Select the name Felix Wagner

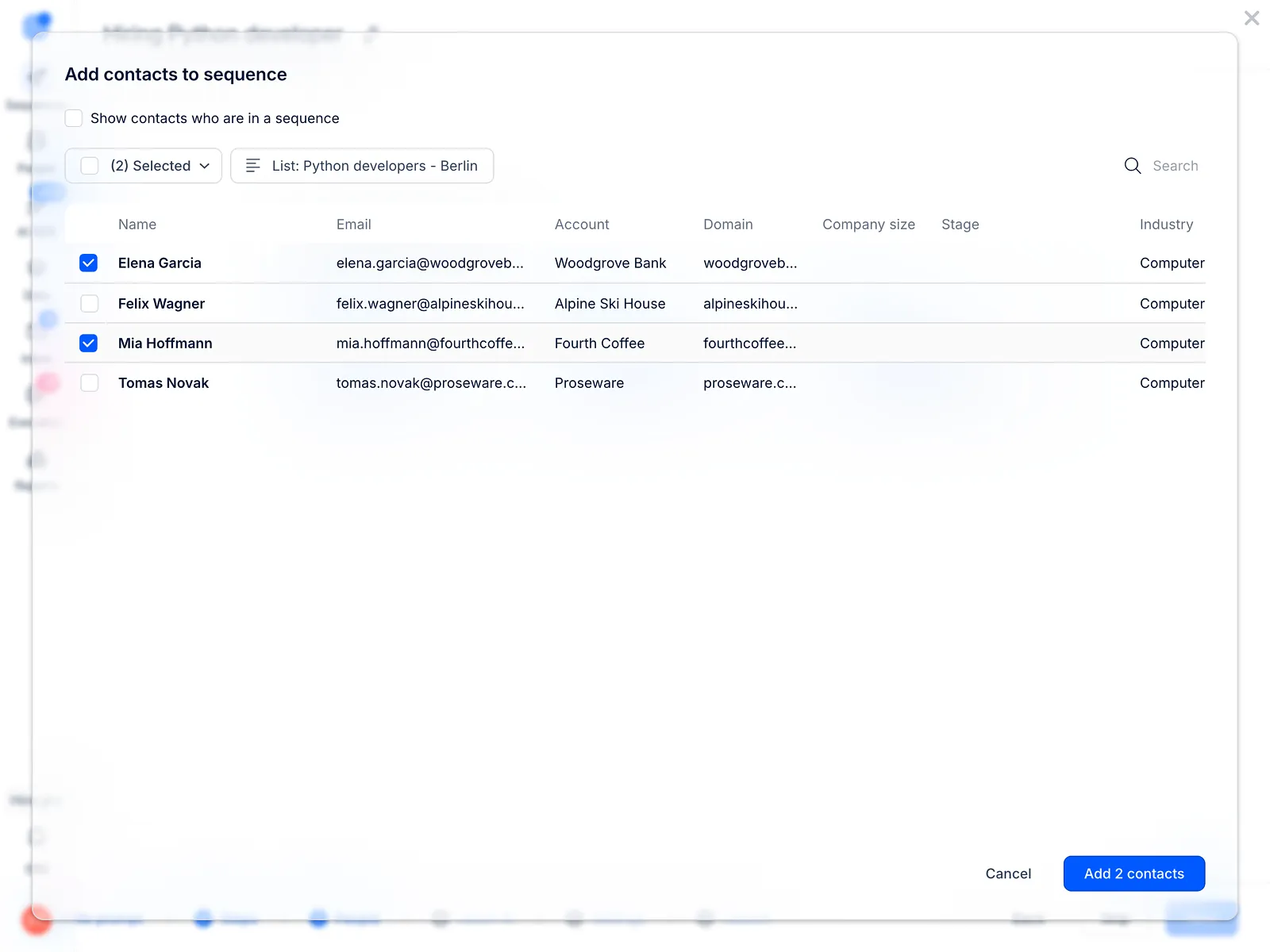tap(161, 304)
